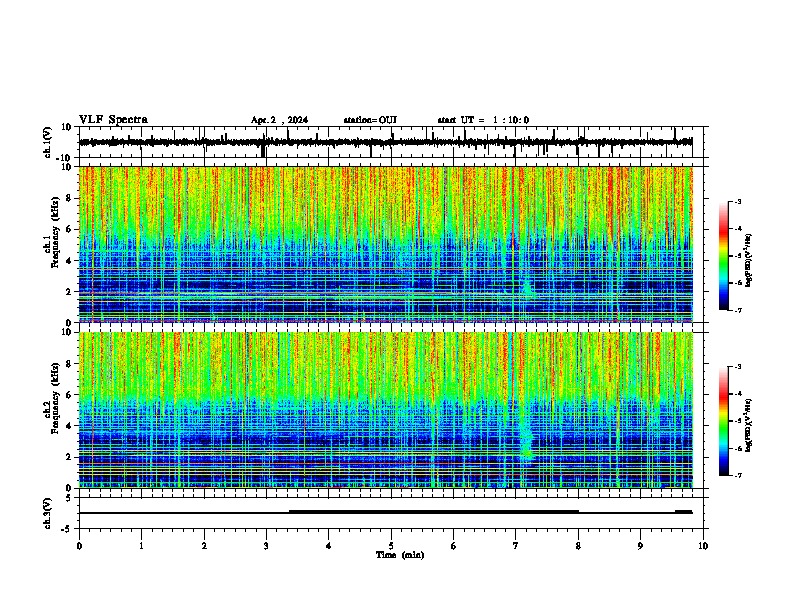
Task: Click the time axis tick label '10'
Action: point(703,546)
